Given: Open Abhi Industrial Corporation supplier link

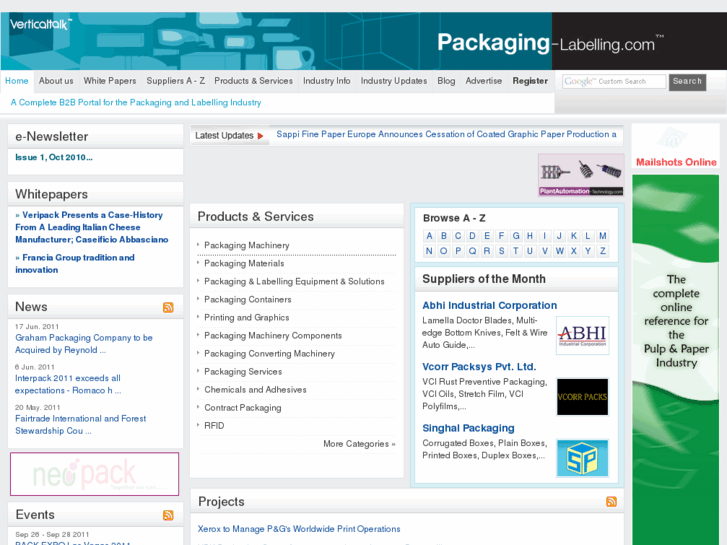Looking at the screenshot, I should [490, 306].
